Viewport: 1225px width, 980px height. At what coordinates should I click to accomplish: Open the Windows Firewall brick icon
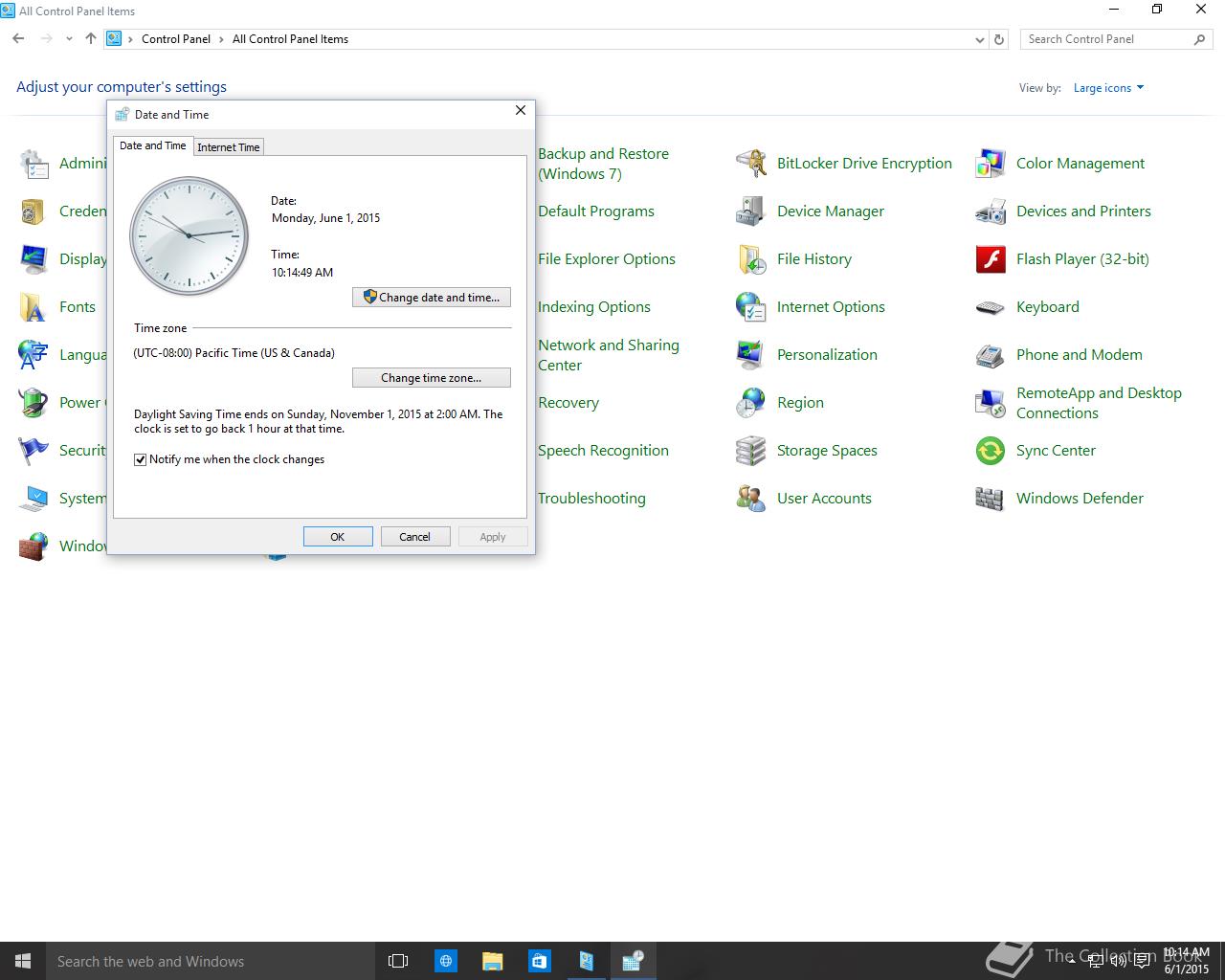33,546
